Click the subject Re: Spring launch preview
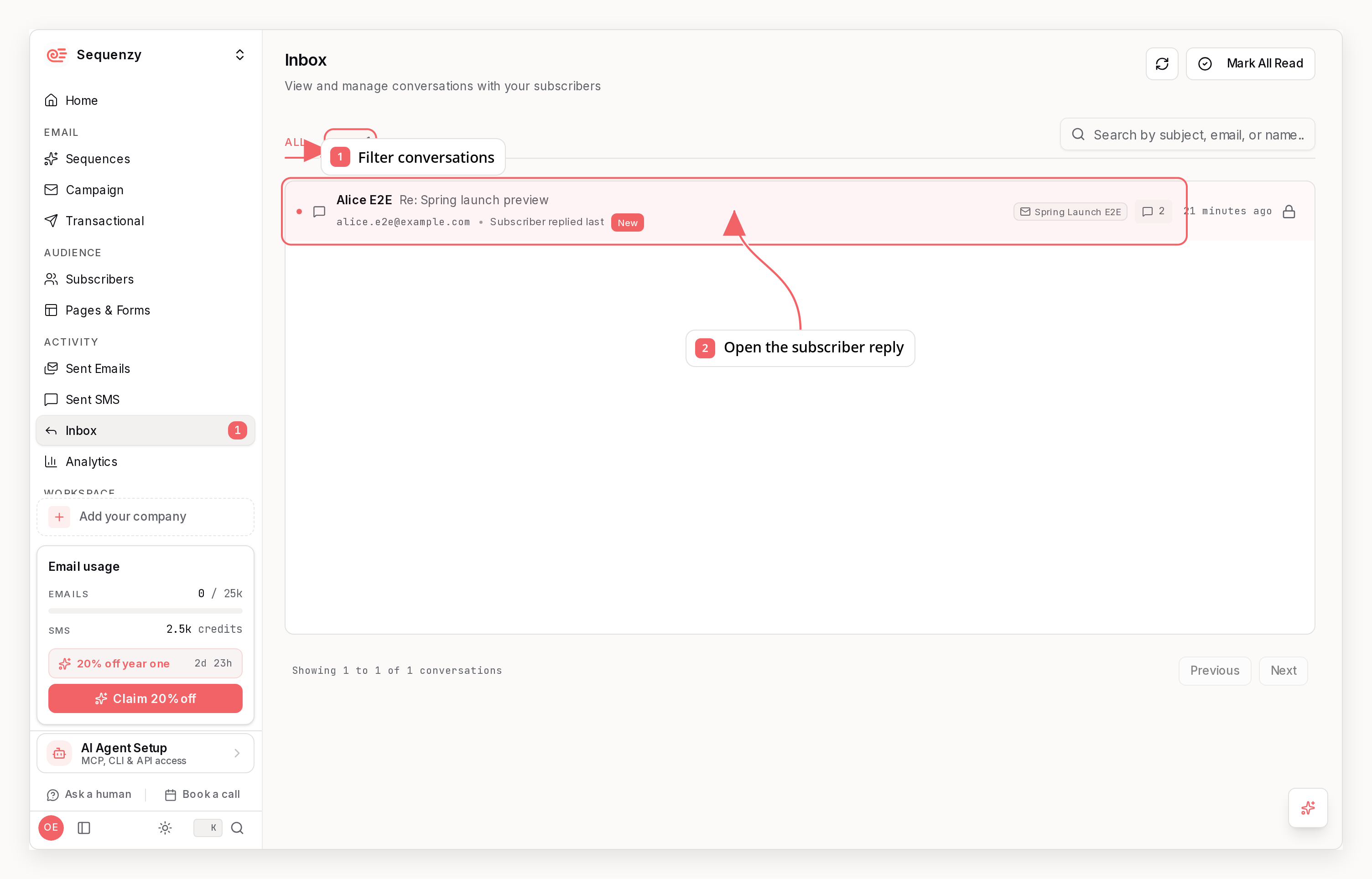The width and height of the screenshot is (1372, 879). click(x=474, y=200)
